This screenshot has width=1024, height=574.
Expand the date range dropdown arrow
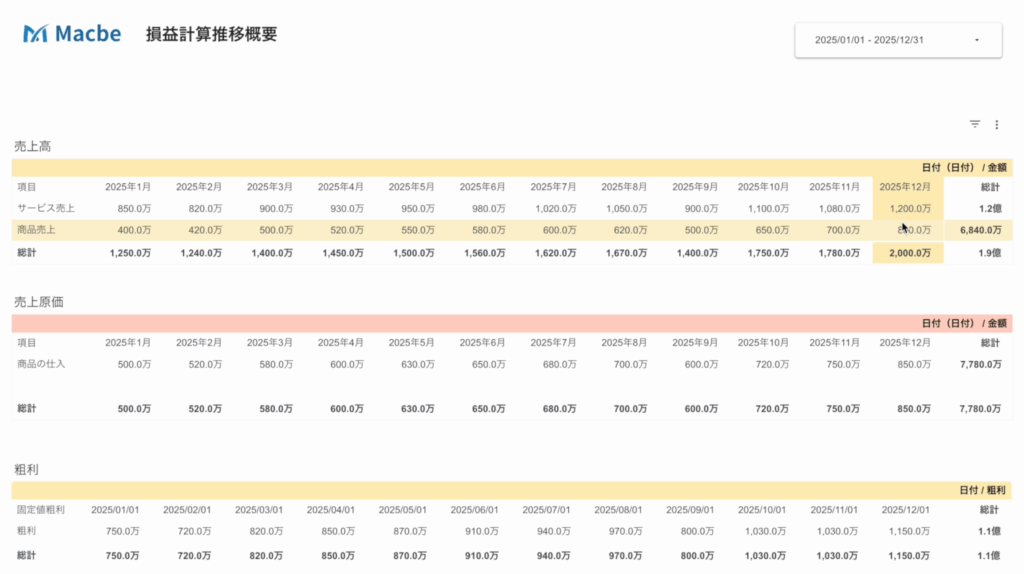(976, 41)
